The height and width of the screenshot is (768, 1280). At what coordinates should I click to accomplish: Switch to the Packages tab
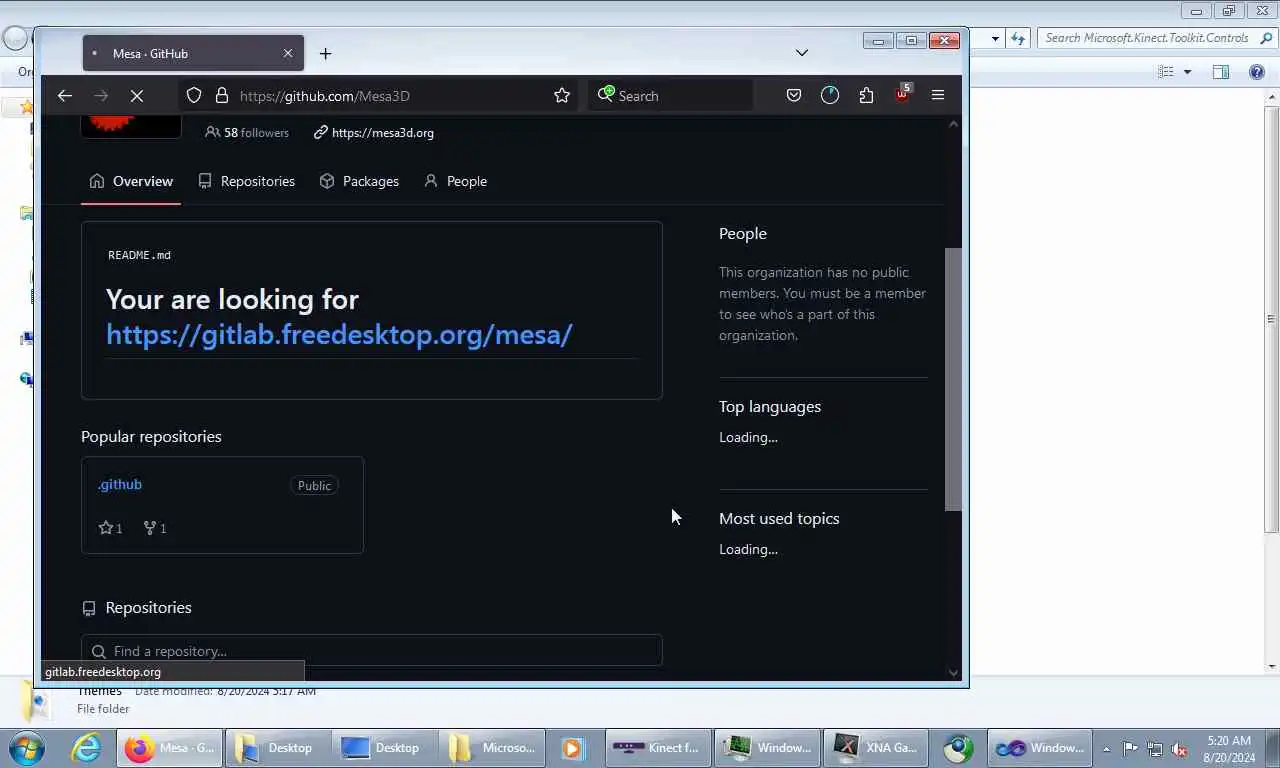pos(359,181)
